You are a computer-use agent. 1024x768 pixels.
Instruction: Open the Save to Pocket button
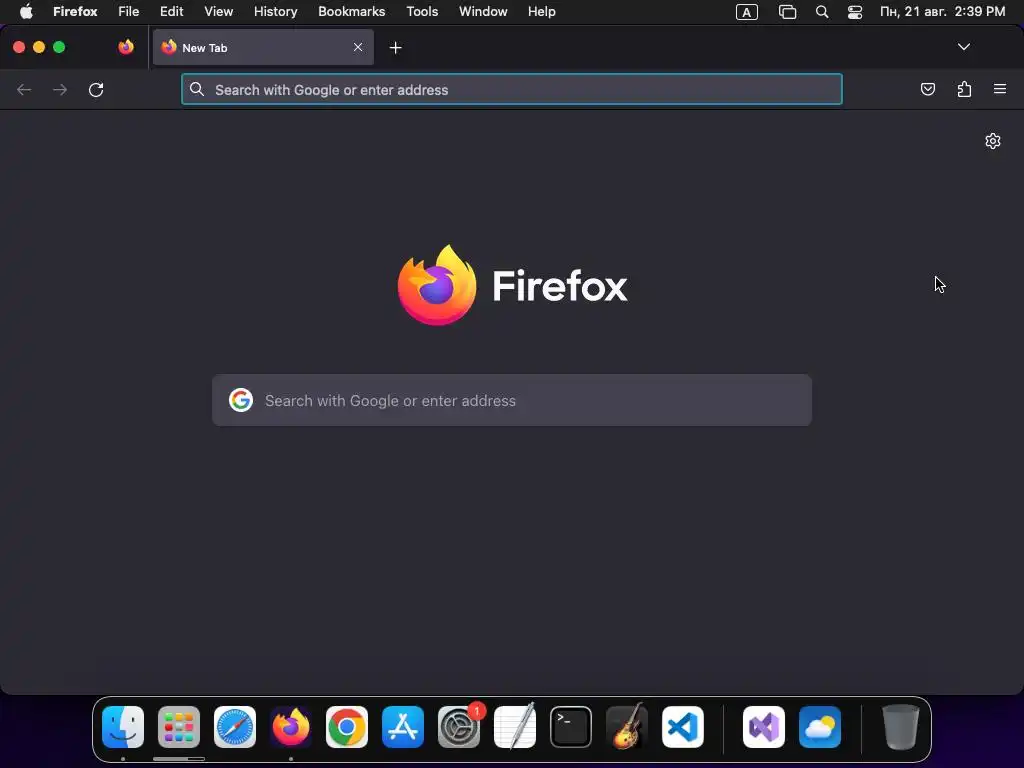pyautogui.click(x=927, y=89)
